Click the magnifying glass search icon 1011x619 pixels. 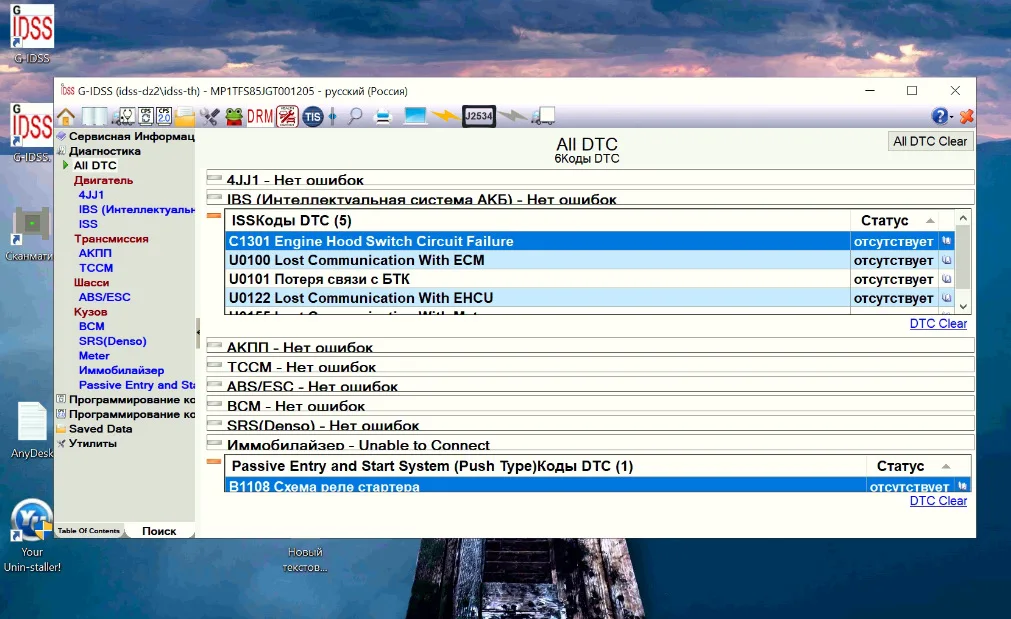(x=355, y=117)
